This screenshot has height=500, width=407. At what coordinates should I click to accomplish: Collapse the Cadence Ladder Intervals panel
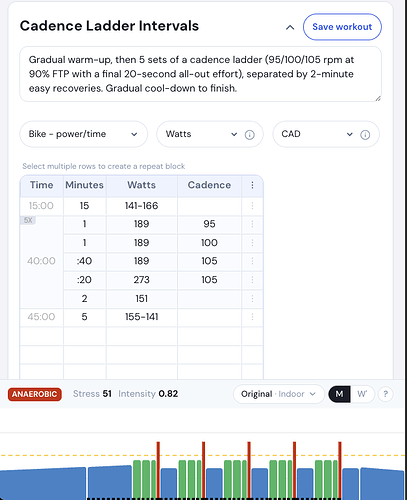click(x=290, y=27)
